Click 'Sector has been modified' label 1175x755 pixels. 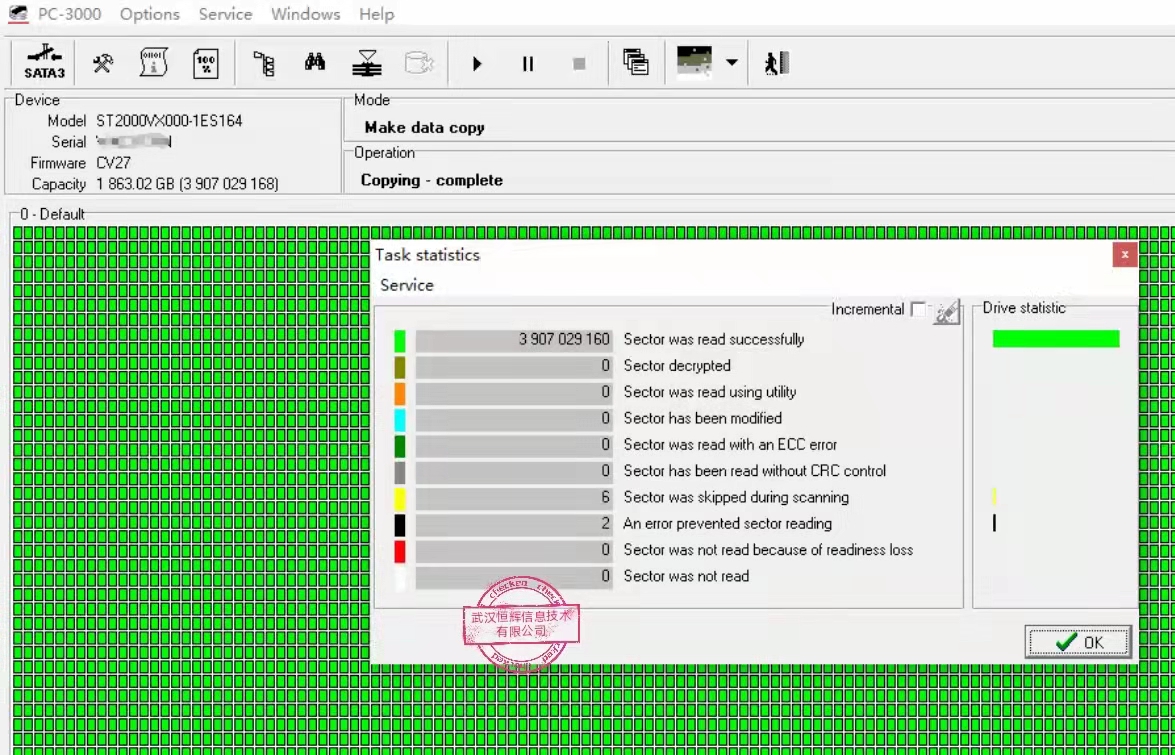[702, 418]
